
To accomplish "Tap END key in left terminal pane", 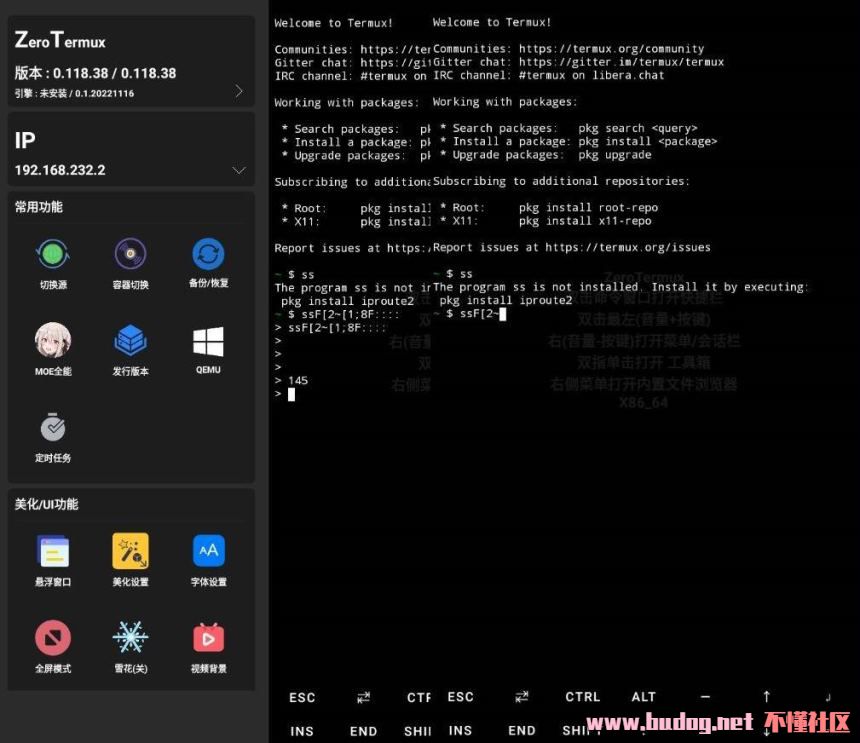I will (x=364, y=731).
